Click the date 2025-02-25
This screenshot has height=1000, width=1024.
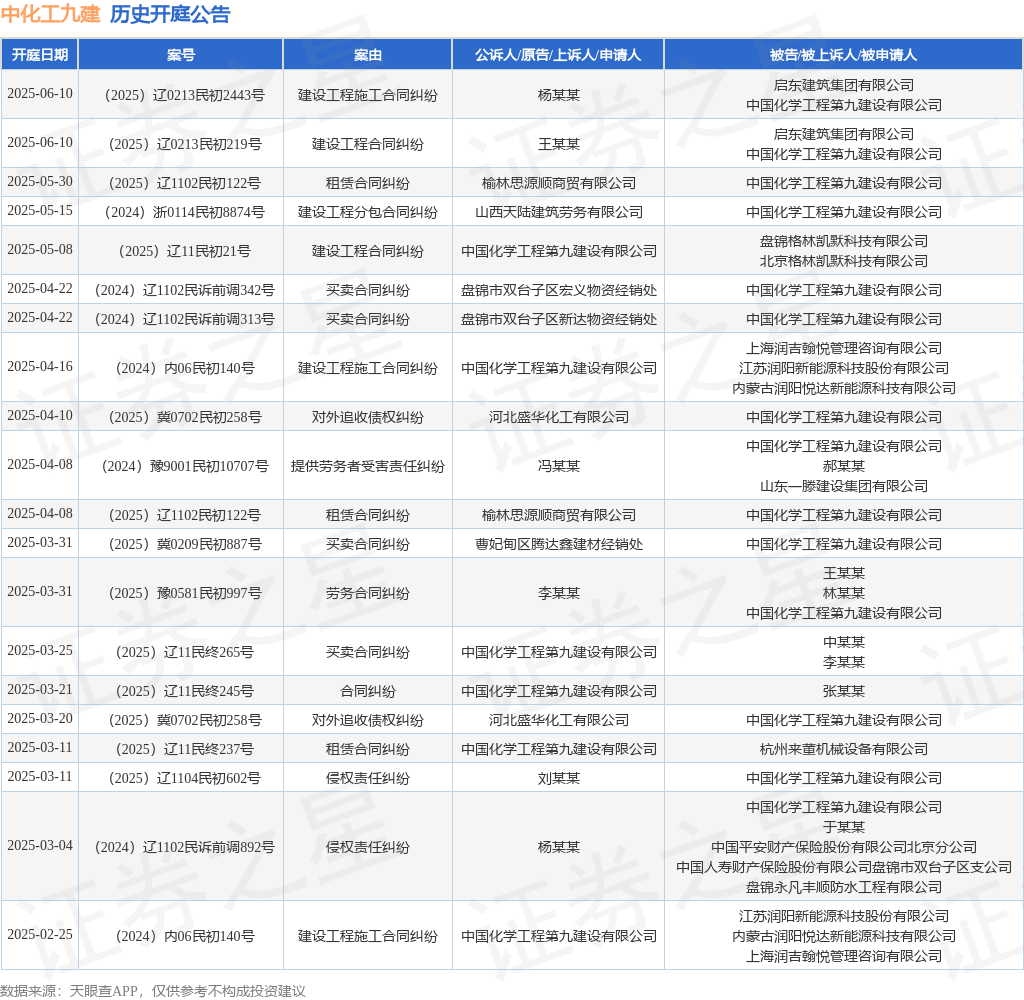[x=40, y=935]
